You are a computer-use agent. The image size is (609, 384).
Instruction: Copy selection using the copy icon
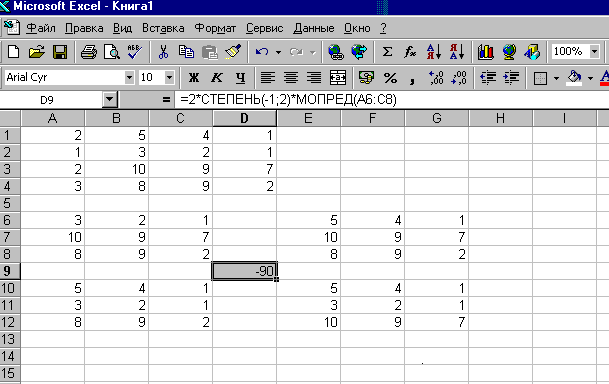click(x=186, y=52)
